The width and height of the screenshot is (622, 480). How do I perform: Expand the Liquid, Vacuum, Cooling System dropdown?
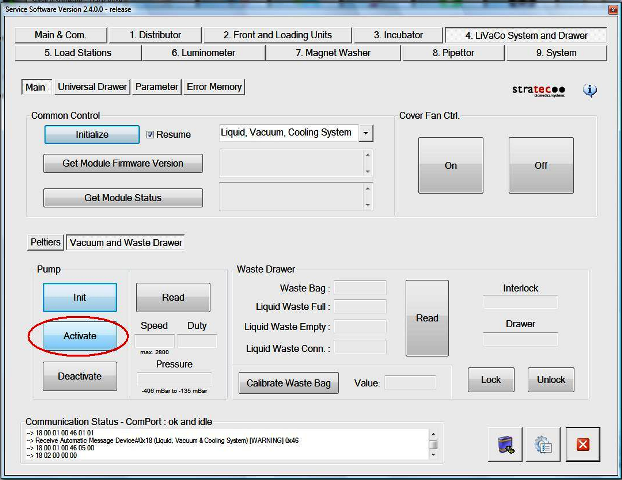point(366,133)
